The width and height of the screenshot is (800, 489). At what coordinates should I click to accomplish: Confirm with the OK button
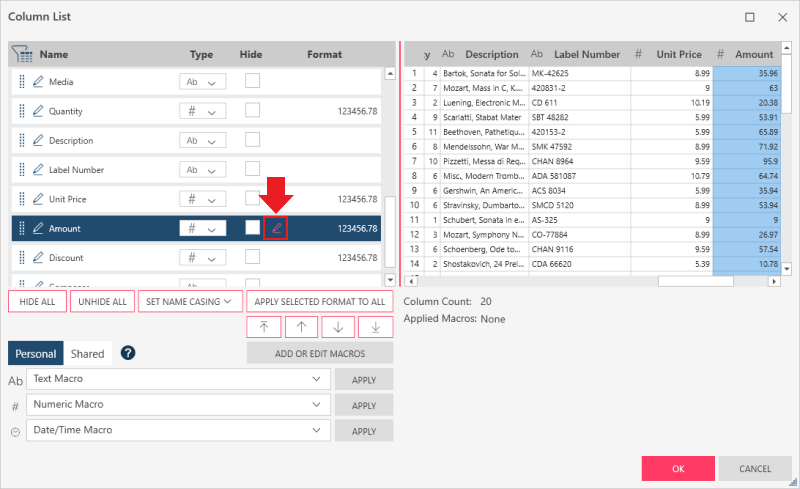[678, 469]
